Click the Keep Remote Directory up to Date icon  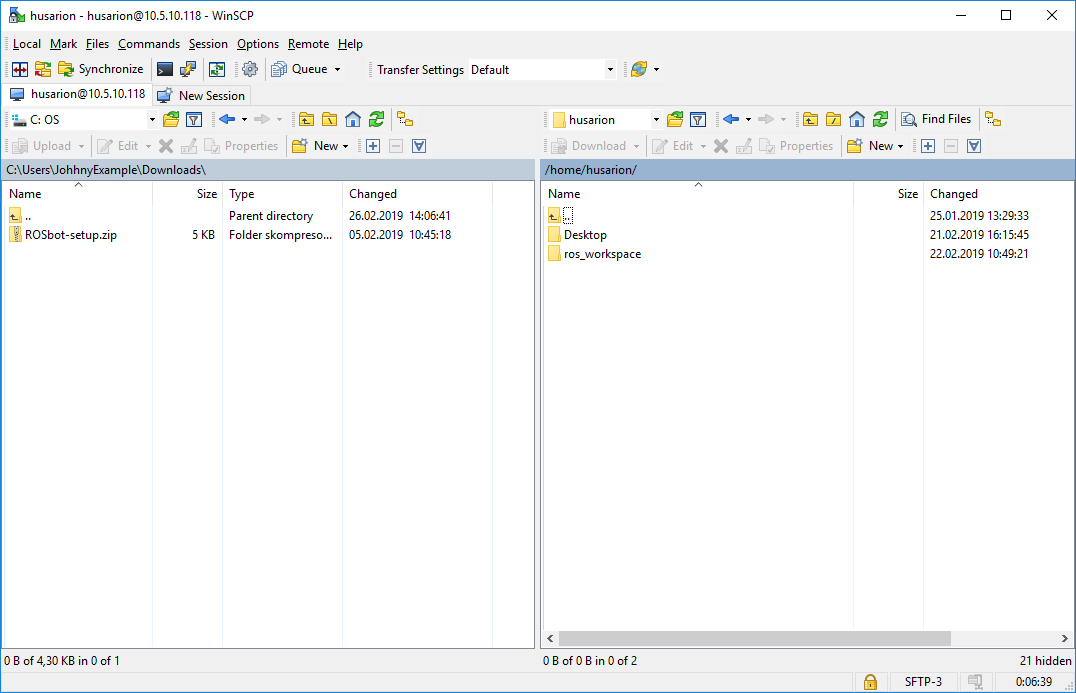click(x=217, y=69)
